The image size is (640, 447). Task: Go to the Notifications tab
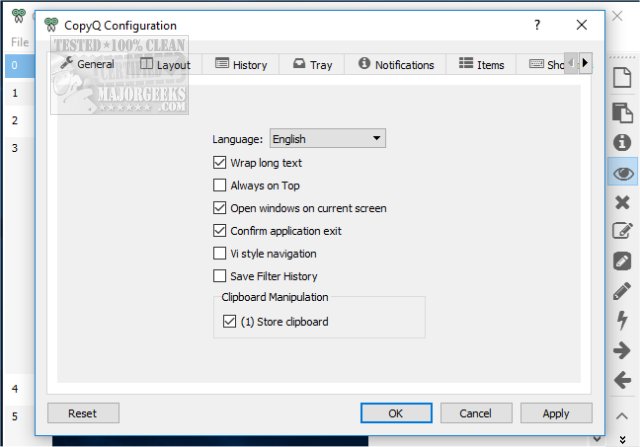(396, 64)
